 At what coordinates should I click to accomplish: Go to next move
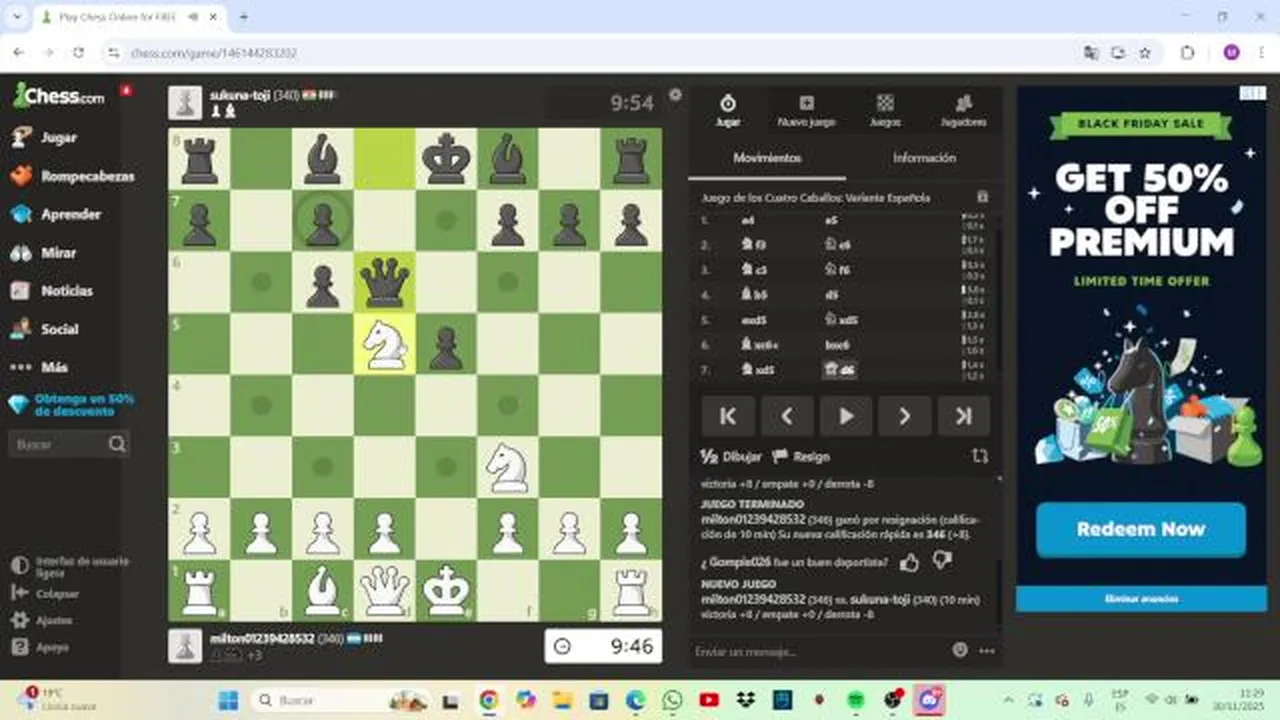(905, 416)
